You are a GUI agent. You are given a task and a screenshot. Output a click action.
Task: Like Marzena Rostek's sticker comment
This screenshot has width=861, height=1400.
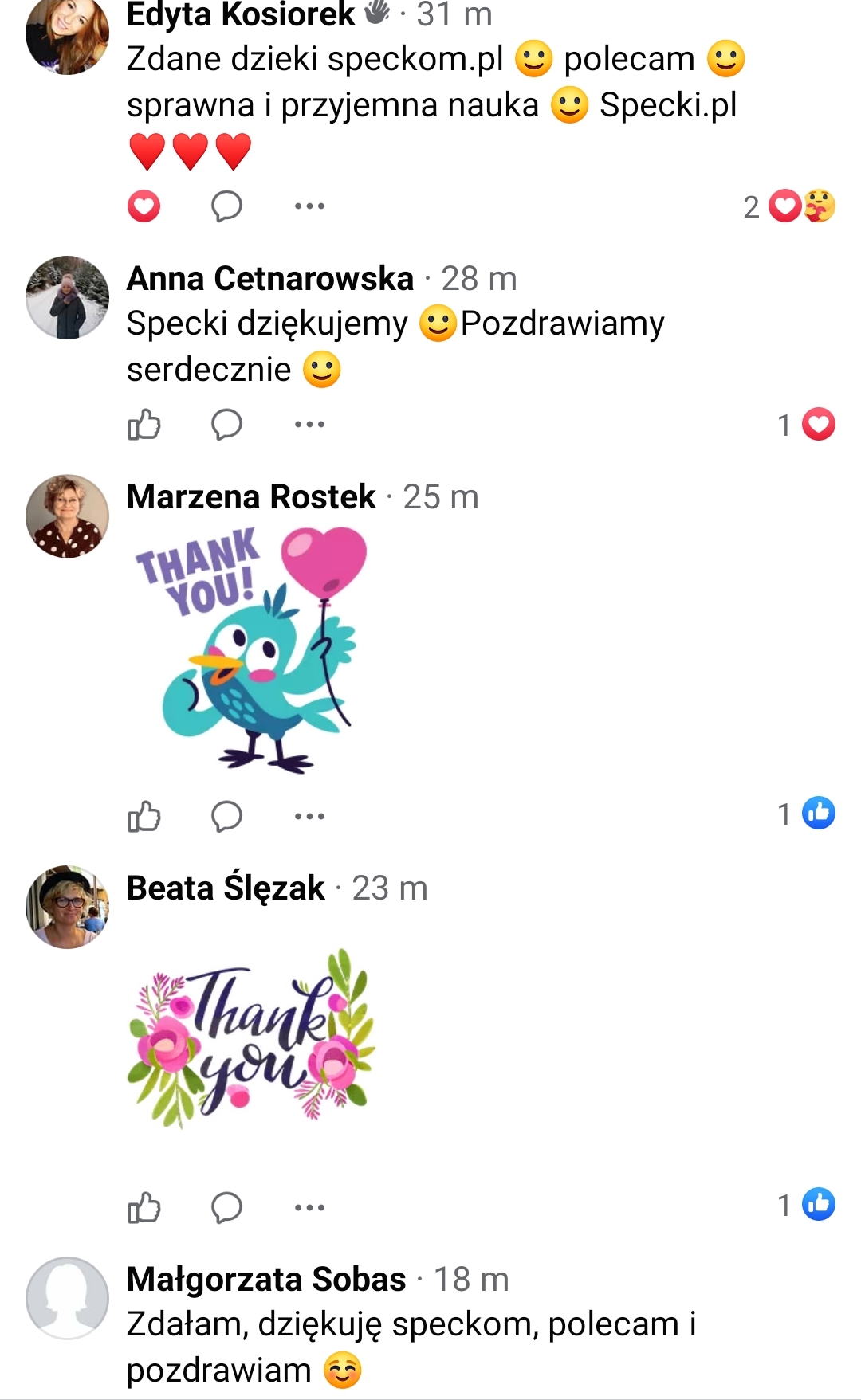coord(144,816)
